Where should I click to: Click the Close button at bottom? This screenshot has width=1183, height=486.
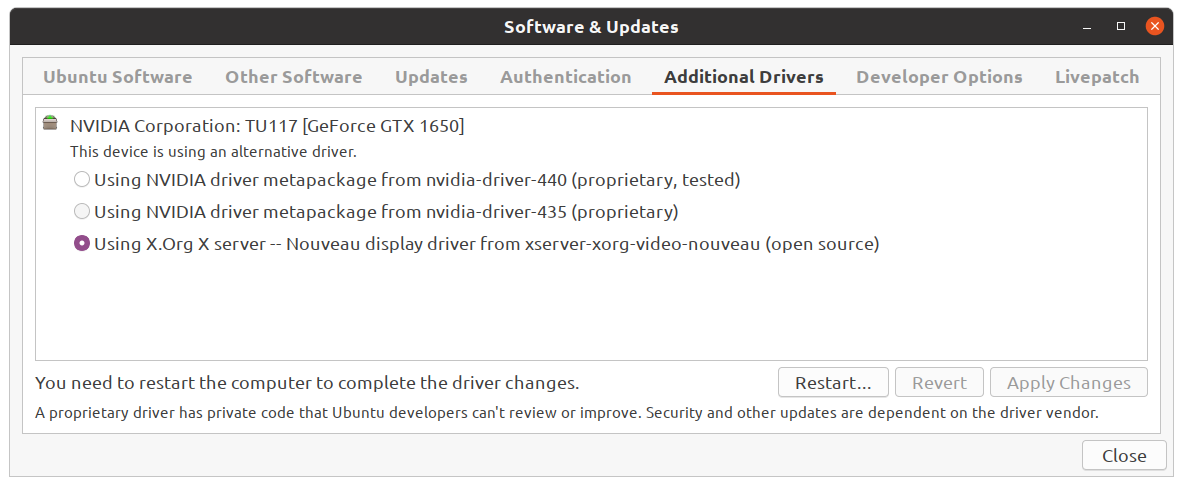pyautogui.click(x=1123, y=456)
